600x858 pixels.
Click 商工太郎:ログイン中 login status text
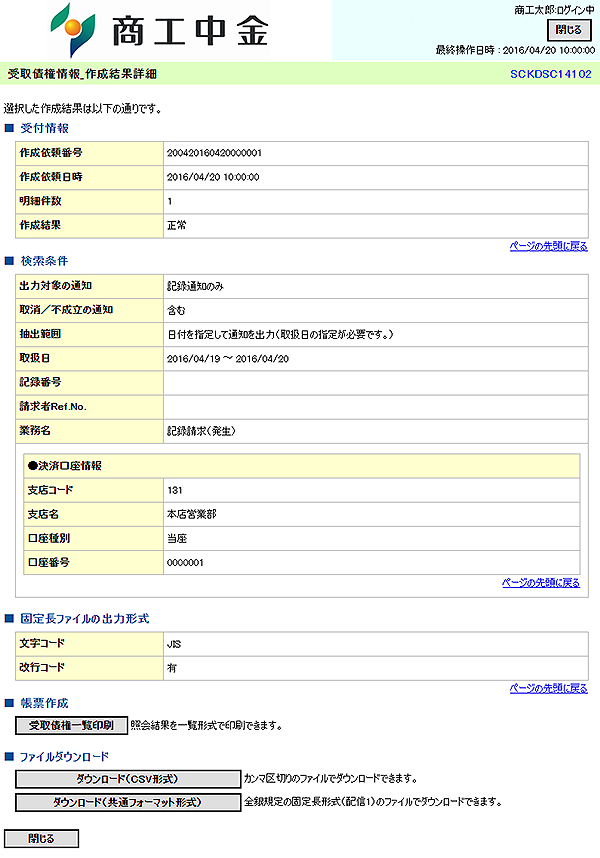pos(554,10)
